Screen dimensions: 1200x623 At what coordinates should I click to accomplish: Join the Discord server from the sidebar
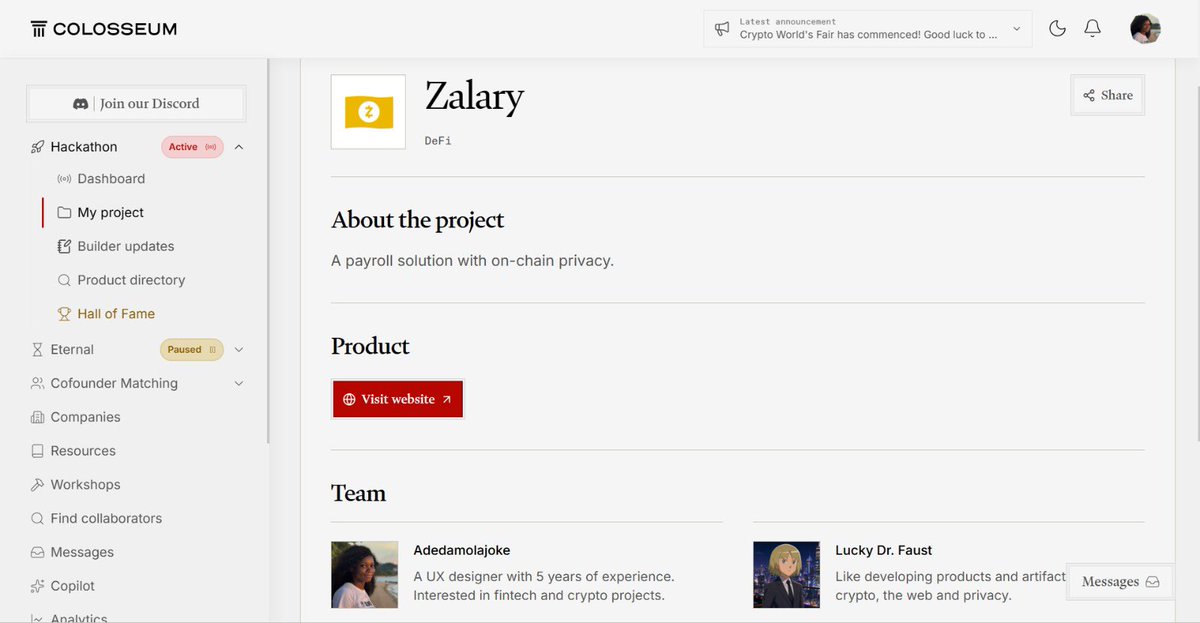coord(136,104)
